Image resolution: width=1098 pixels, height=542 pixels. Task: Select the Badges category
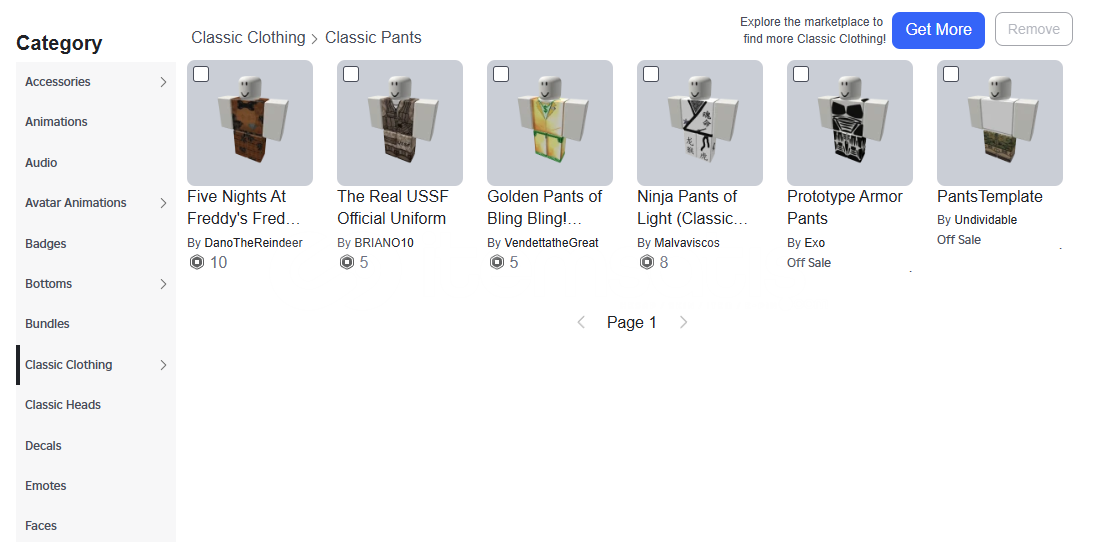tap(46, 244)
